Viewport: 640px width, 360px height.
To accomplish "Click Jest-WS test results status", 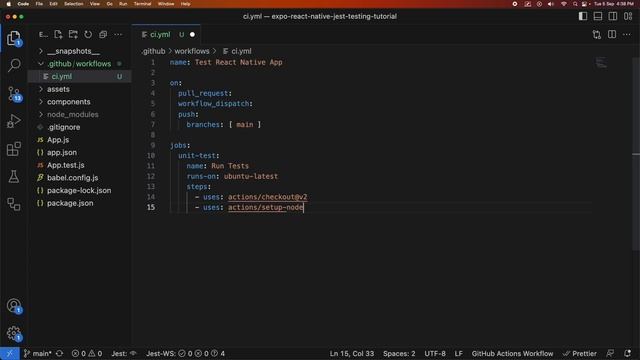I will [x=186, y=353].
